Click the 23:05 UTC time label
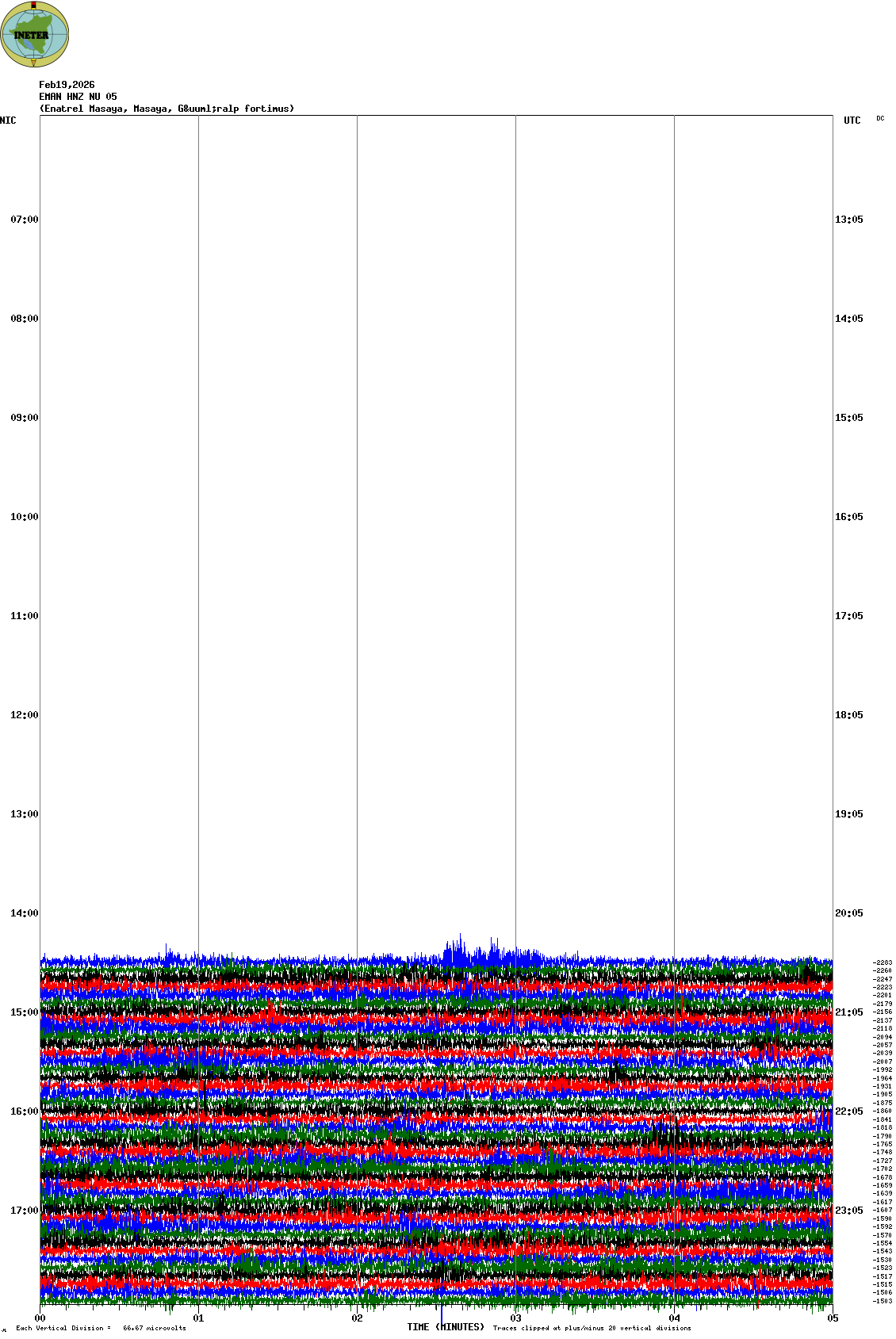This screenshot has width=896, height=1339. point(848,1211)
